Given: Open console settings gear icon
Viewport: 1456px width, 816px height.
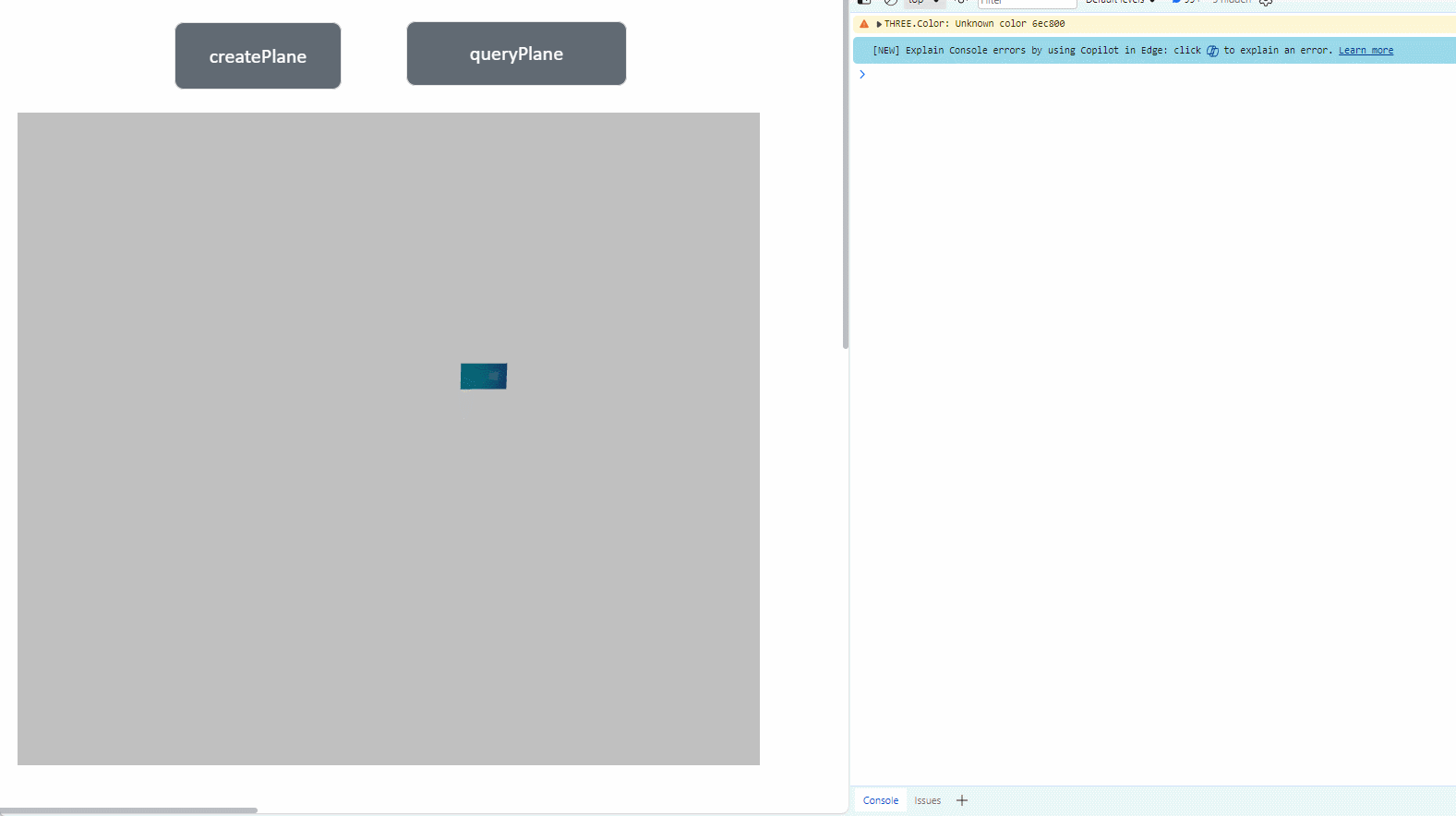Looking at the screenshot, I should tap(1266, 3).
